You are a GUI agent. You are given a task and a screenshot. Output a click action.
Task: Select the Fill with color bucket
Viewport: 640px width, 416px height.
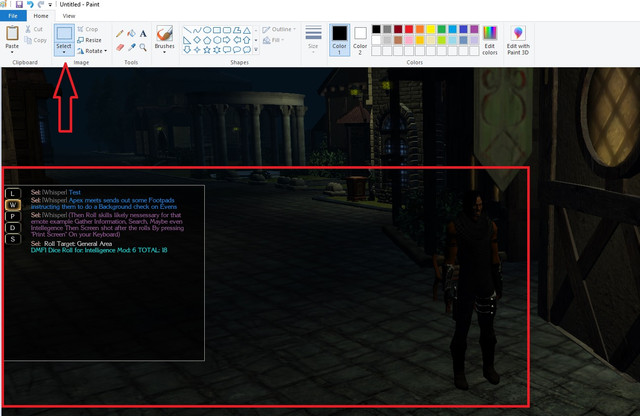131,34
